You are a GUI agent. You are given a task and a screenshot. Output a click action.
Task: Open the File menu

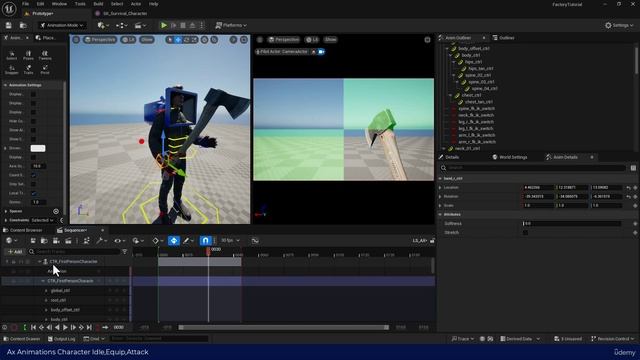[25, 4]
